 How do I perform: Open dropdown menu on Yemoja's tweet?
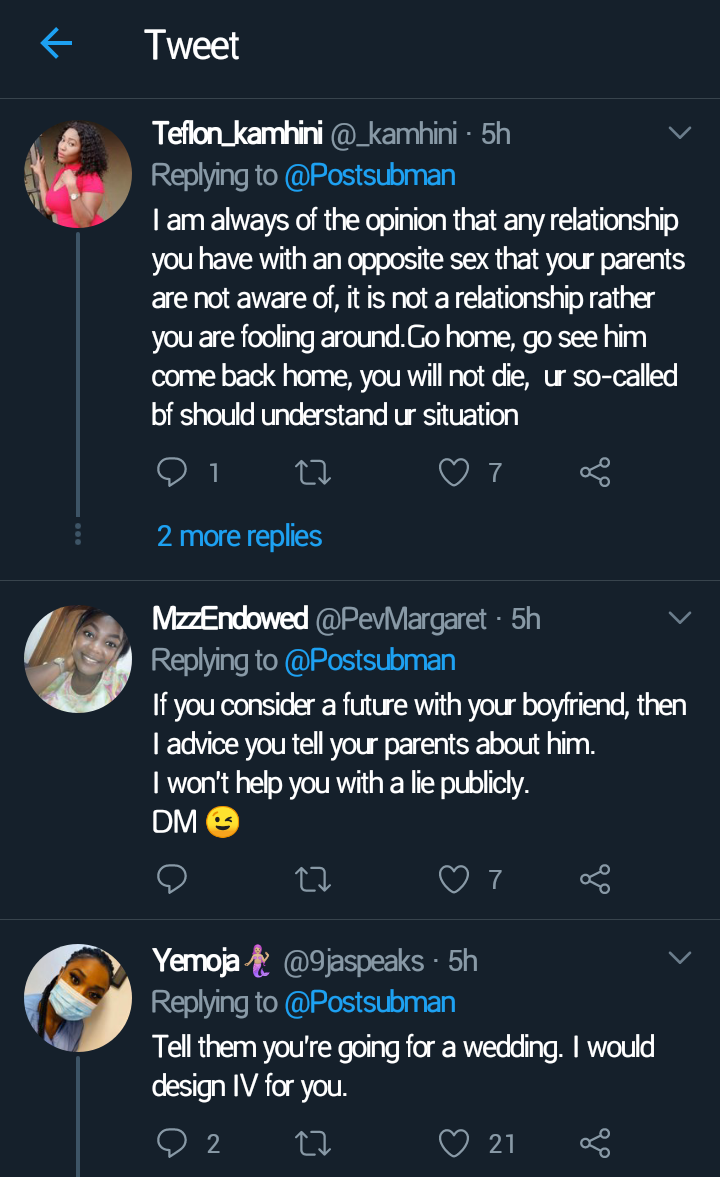coord(679,959)
